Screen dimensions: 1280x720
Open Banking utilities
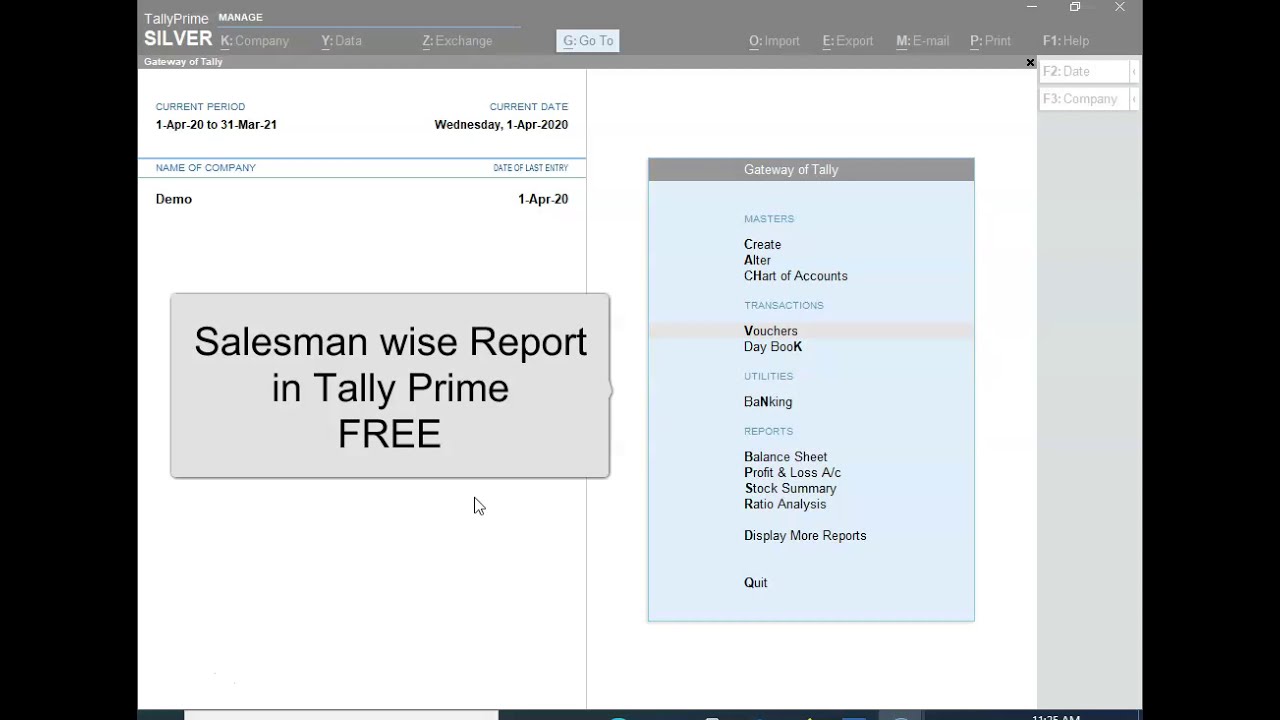(768, 402)
